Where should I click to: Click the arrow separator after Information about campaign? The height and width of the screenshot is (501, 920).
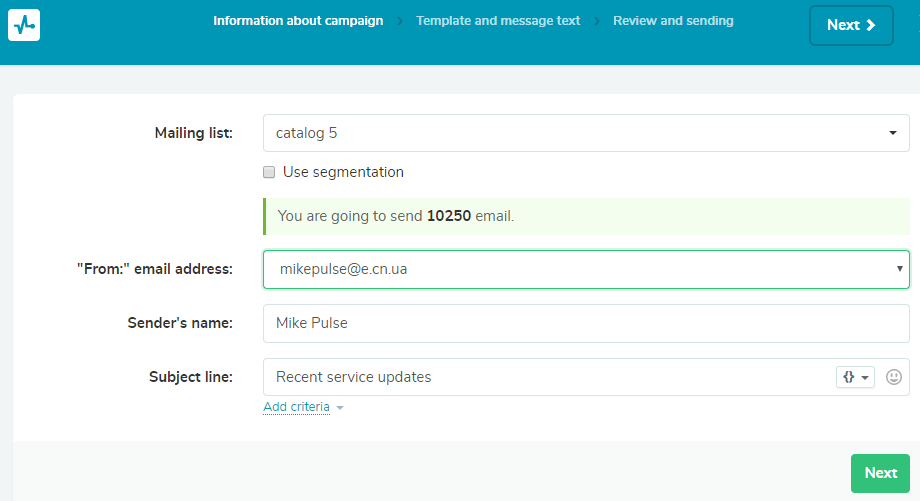[x=400, y=21]
